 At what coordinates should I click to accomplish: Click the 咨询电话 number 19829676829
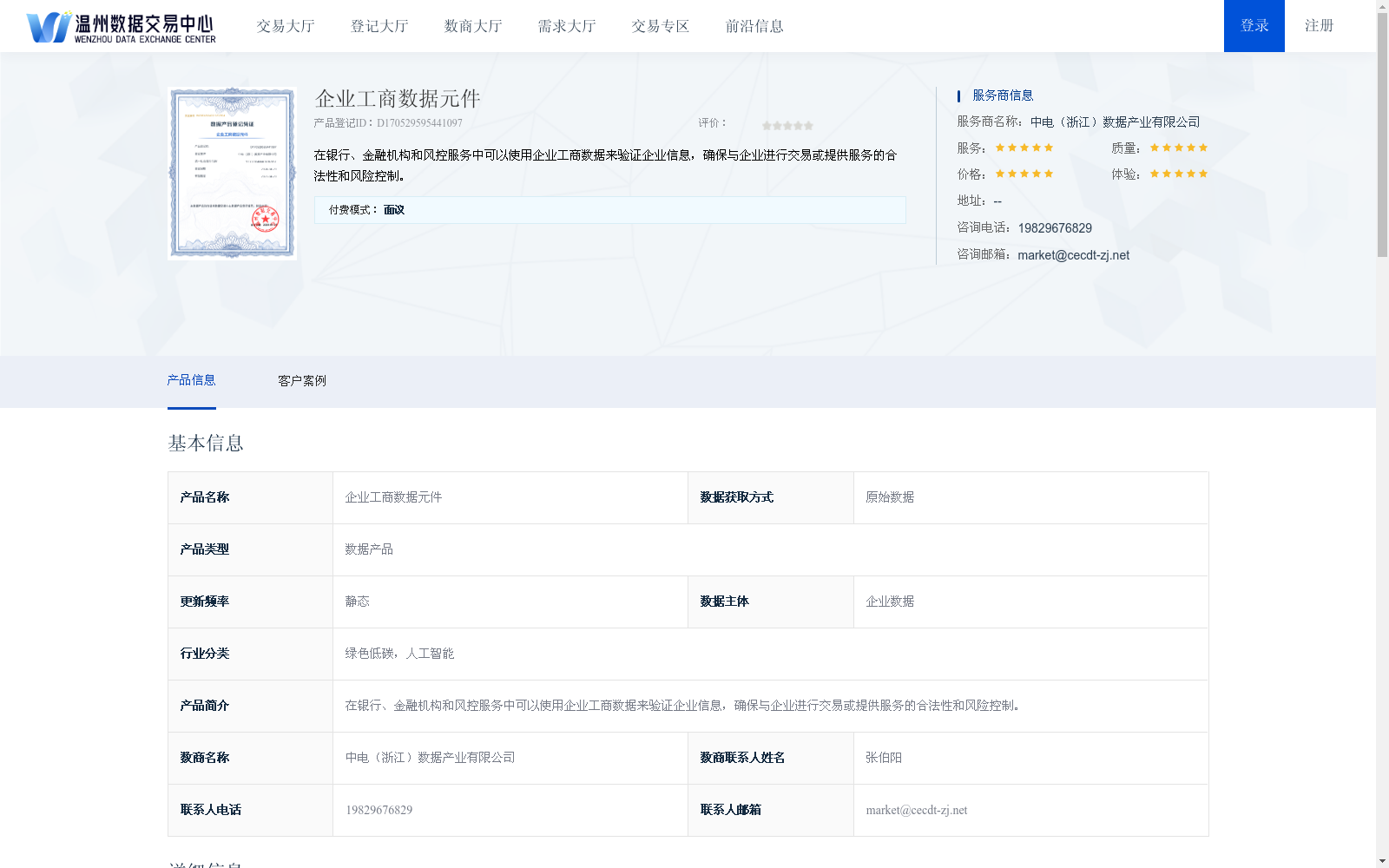coord(1055,228)
